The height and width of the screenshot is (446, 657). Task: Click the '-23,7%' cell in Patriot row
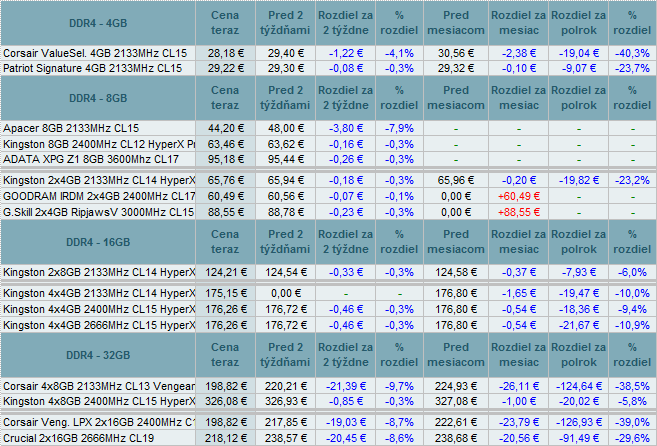(x=632, y=68)
